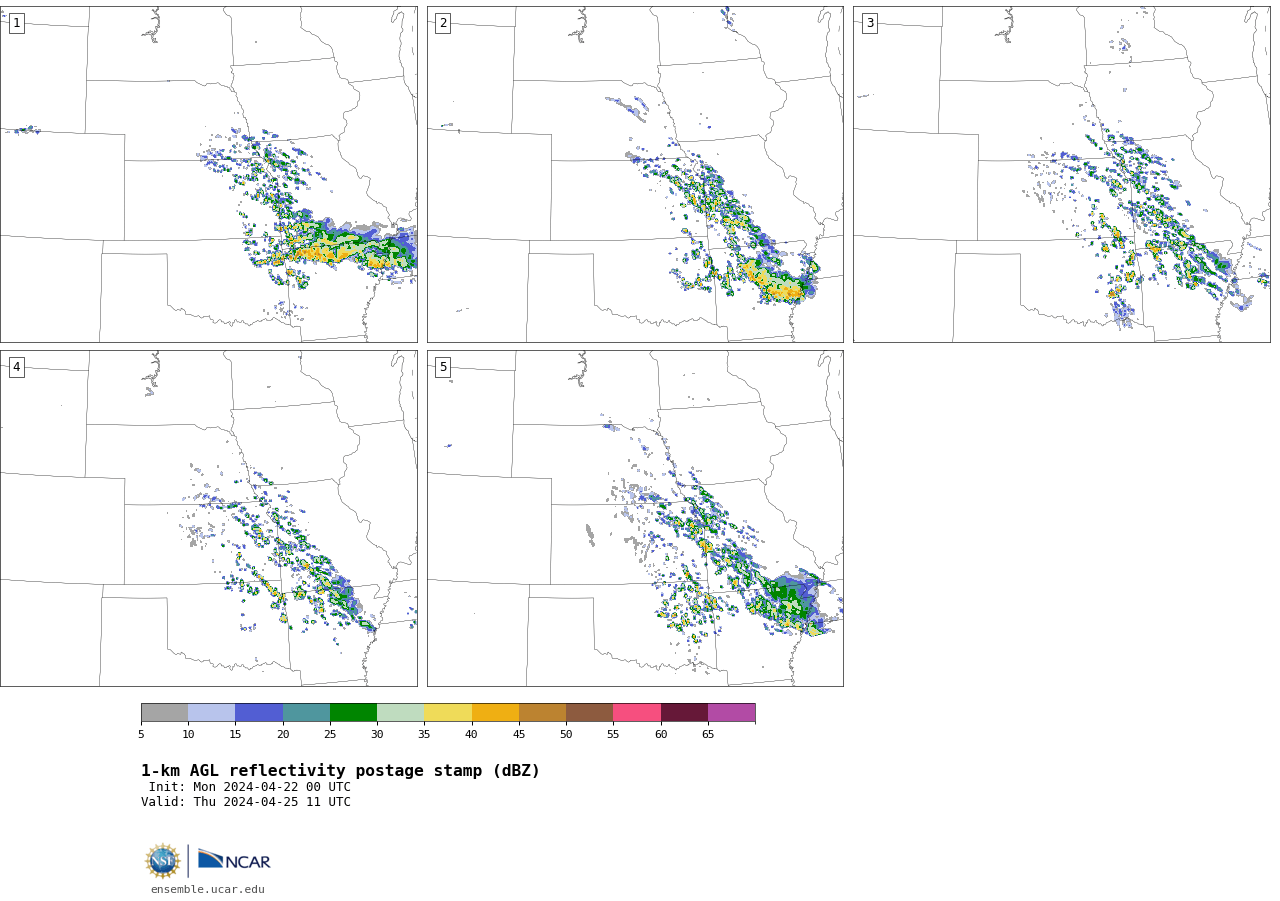The image size is (1280, 901).
Task: Click the tan 45-50 dBZ swatch
Action: pos(542,713)
